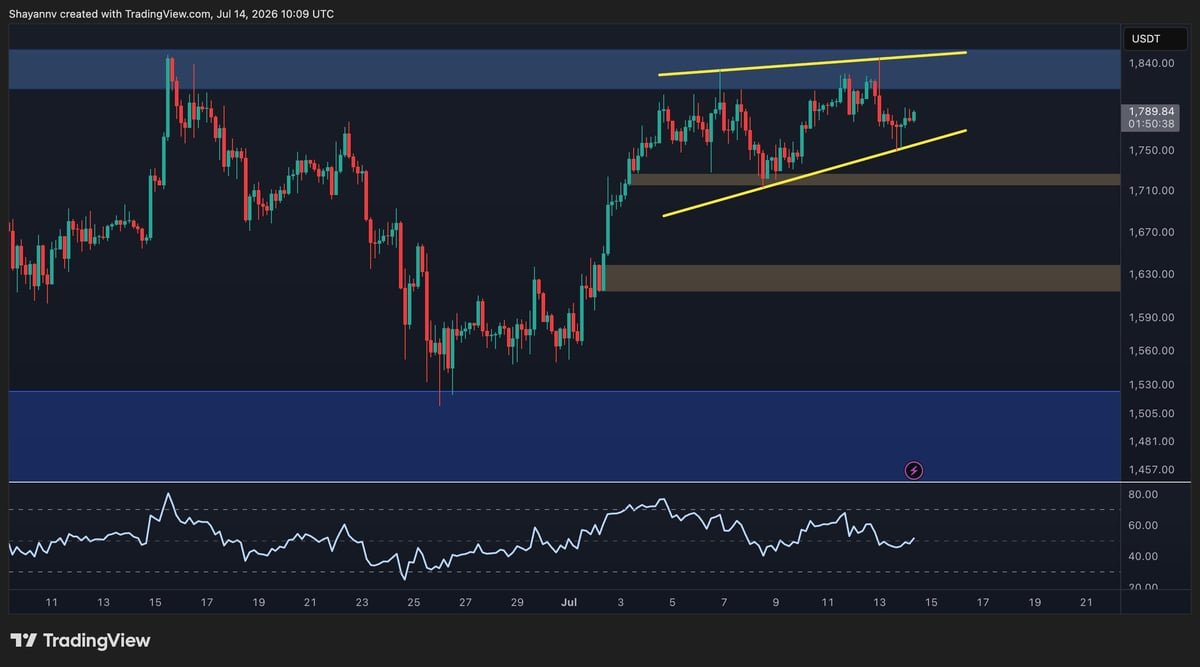Click the 29 date label on time axis

point(517,603)
